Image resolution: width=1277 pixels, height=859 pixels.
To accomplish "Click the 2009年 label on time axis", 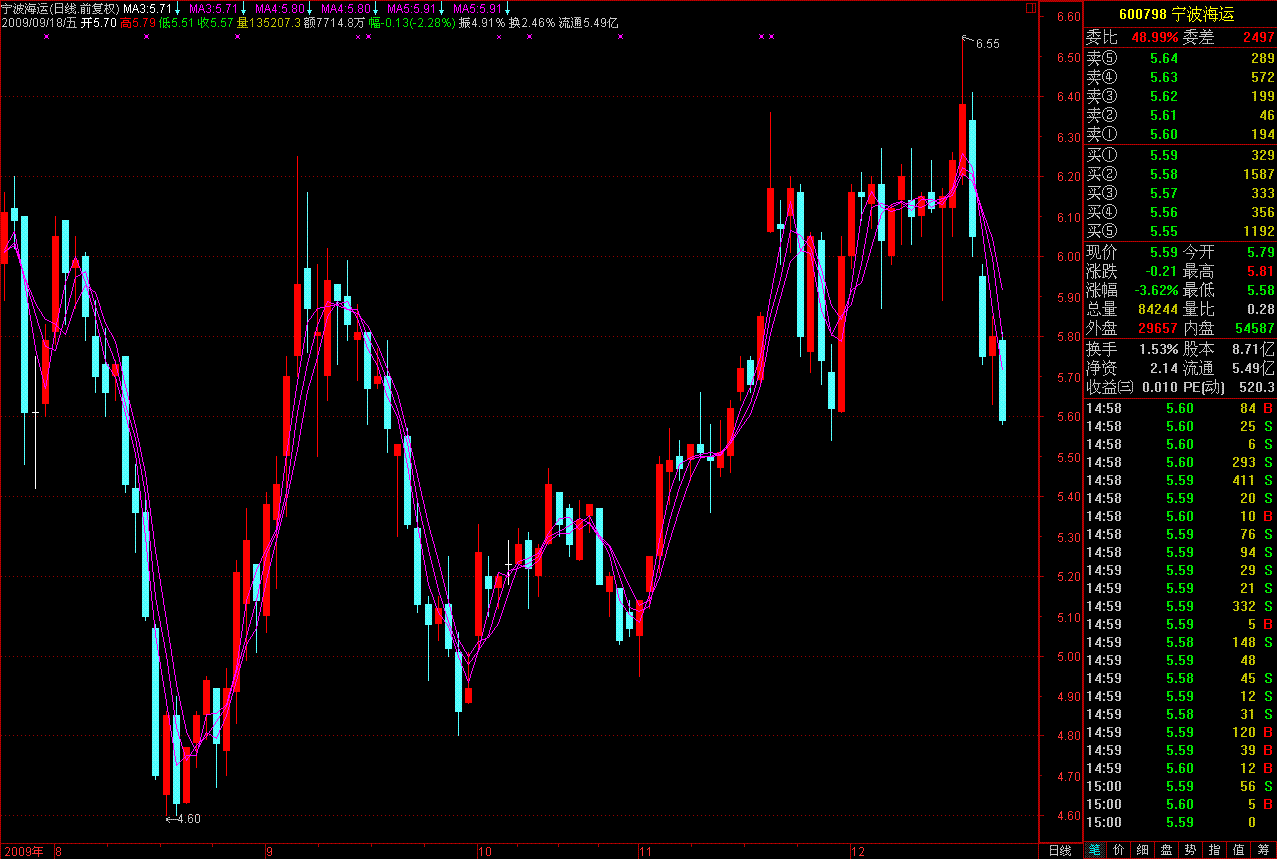I will coord(23,851).
